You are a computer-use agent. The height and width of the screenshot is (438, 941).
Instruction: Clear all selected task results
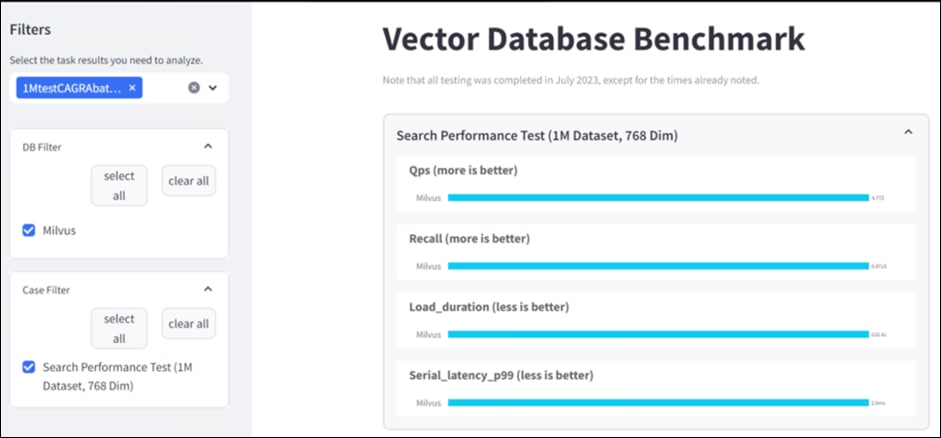click(x=194, y=88)
